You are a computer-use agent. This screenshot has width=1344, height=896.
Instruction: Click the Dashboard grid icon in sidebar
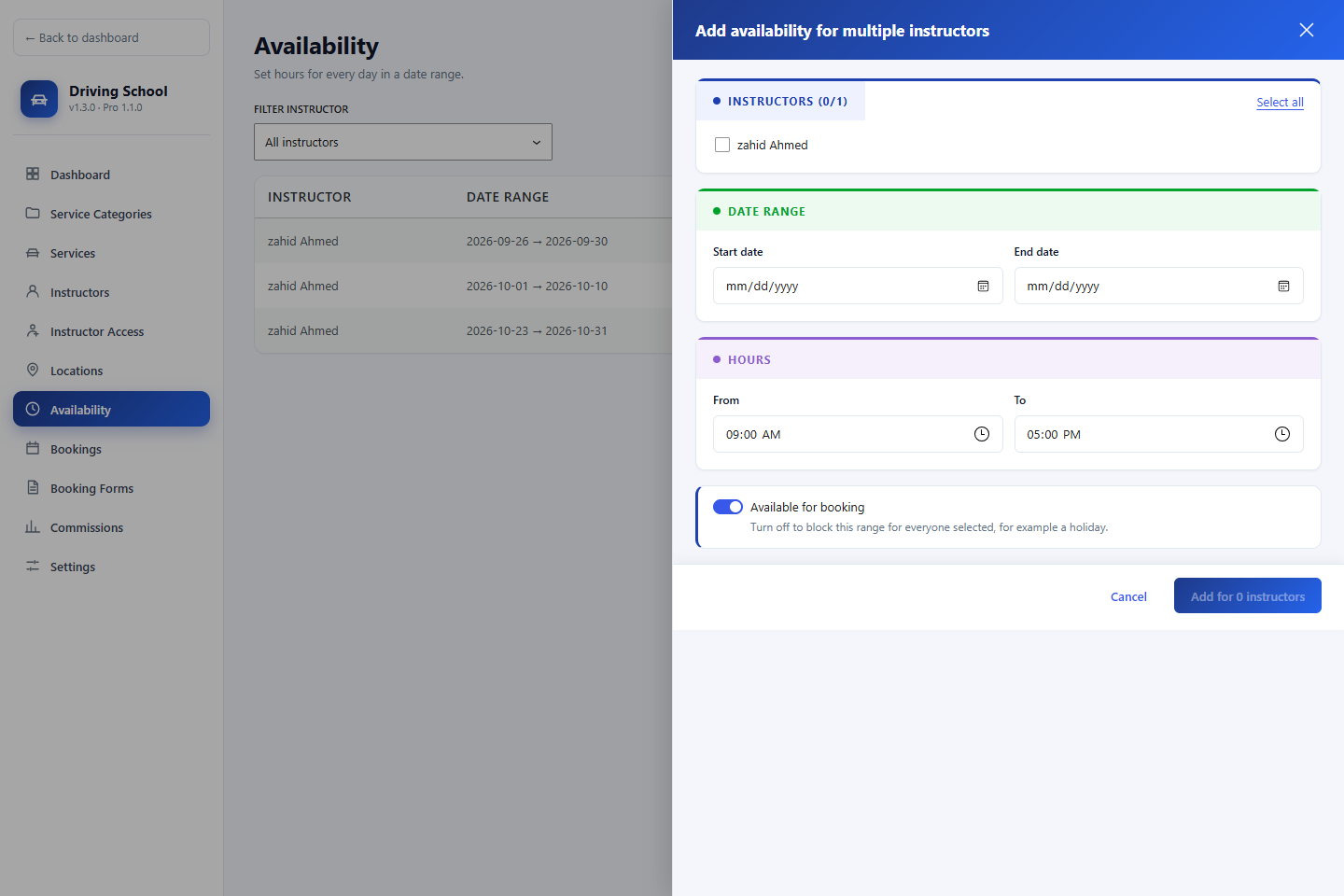33,174
